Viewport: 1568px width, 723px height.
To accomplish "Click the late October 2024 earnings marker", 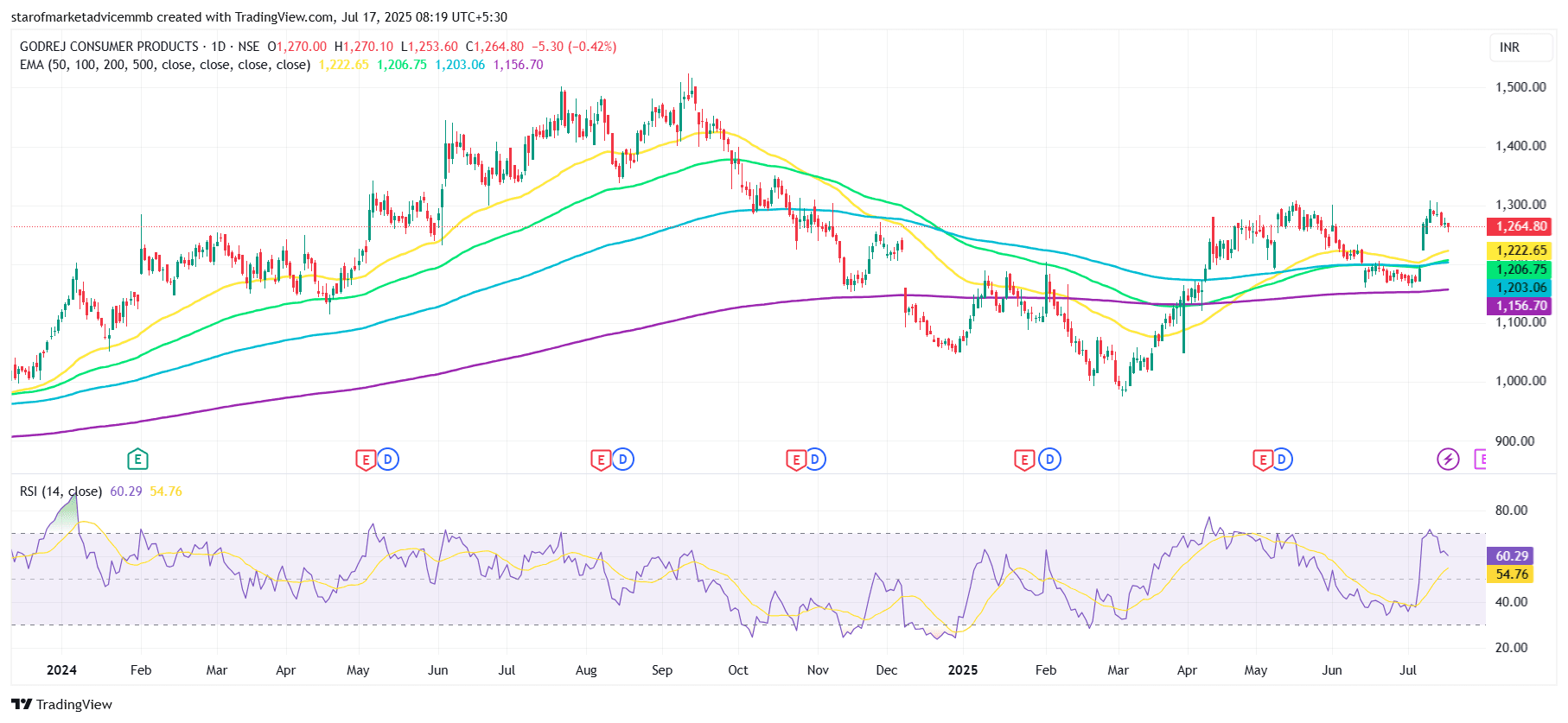I will [x=796, y=460].
